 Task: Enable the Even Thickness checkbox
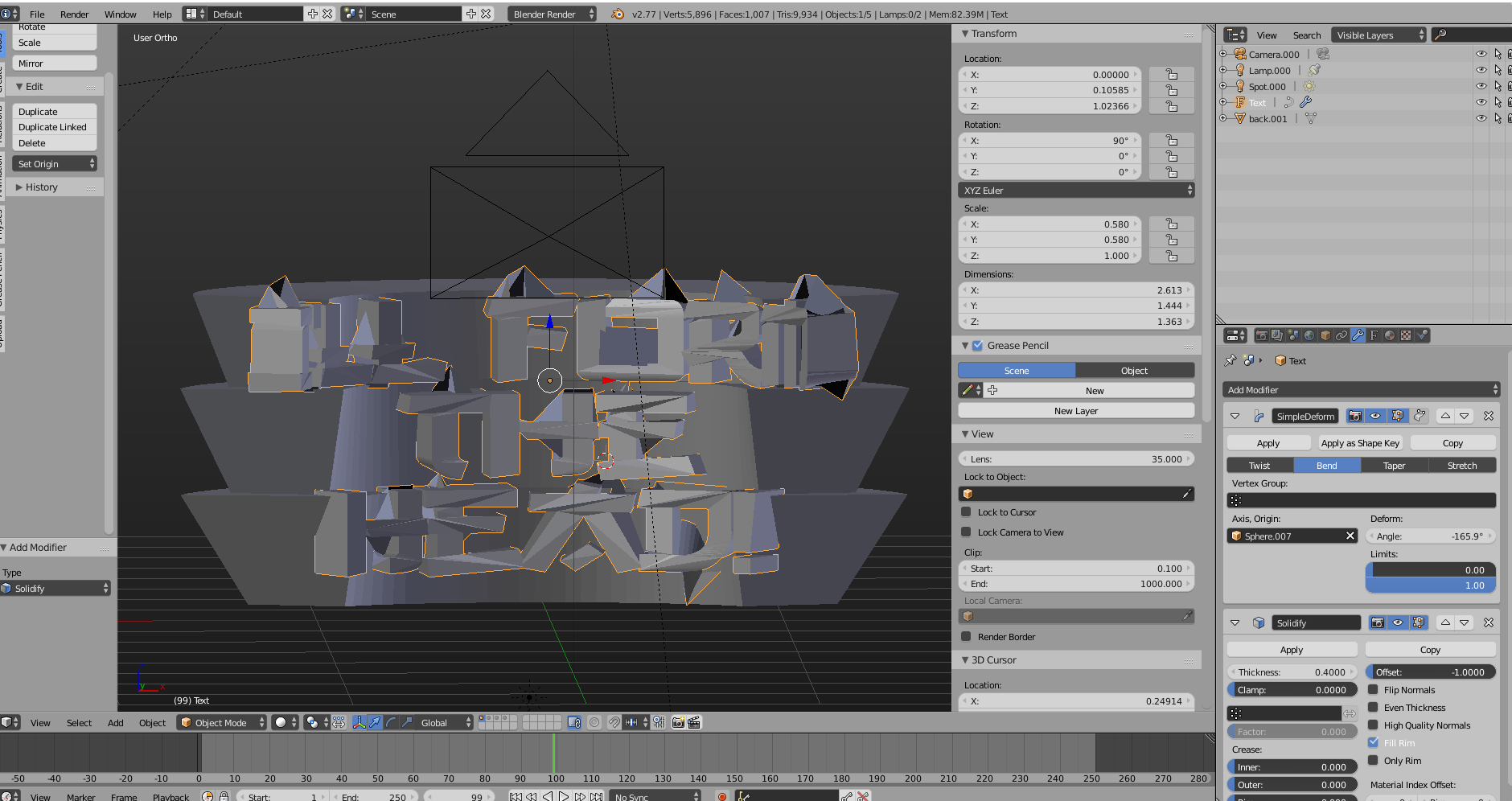[x=1373, y=707]
